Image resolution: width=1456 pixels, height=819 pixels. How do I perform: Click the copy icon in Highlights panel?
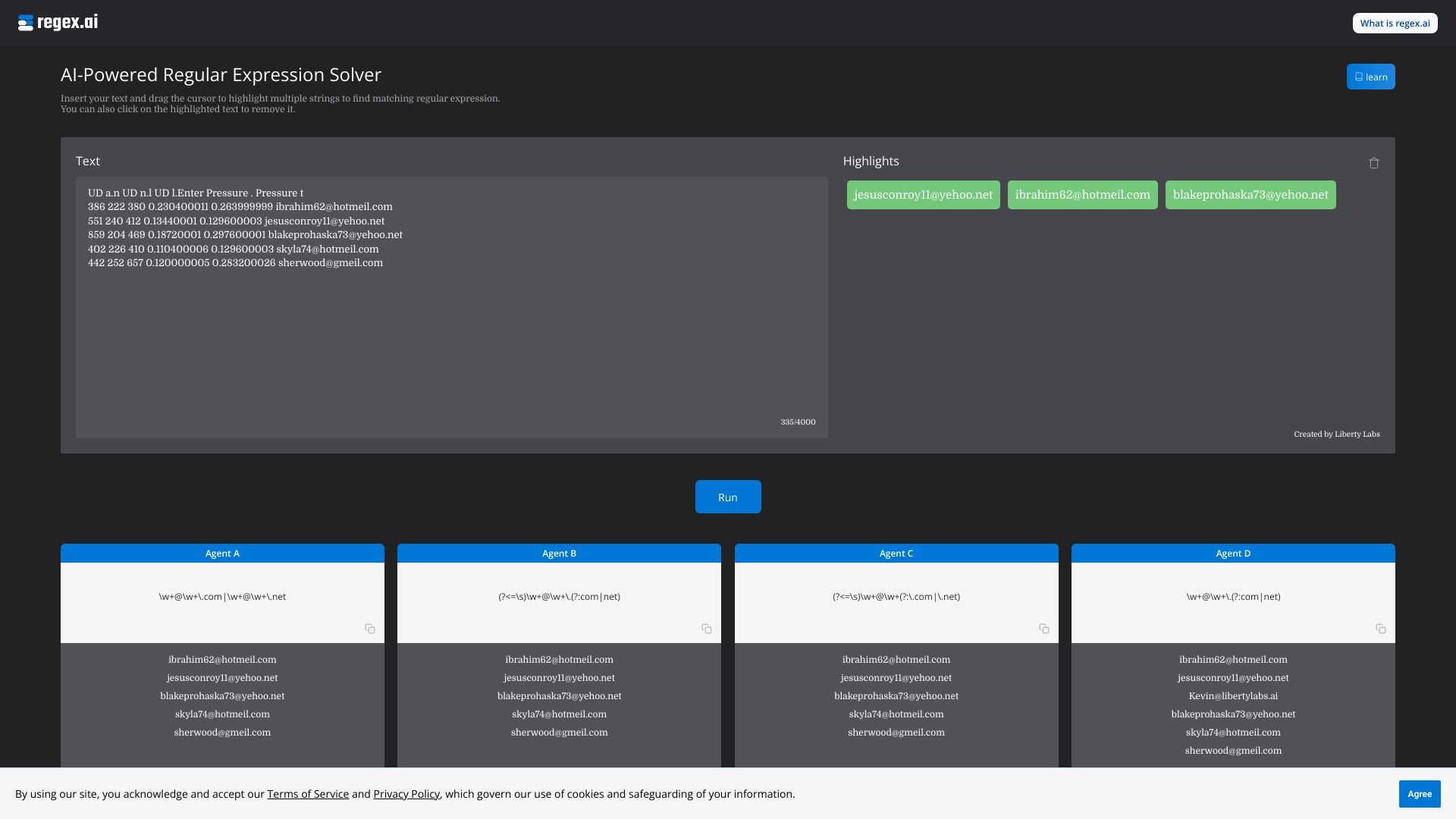pyautogui.click(x=1374, y=164)
